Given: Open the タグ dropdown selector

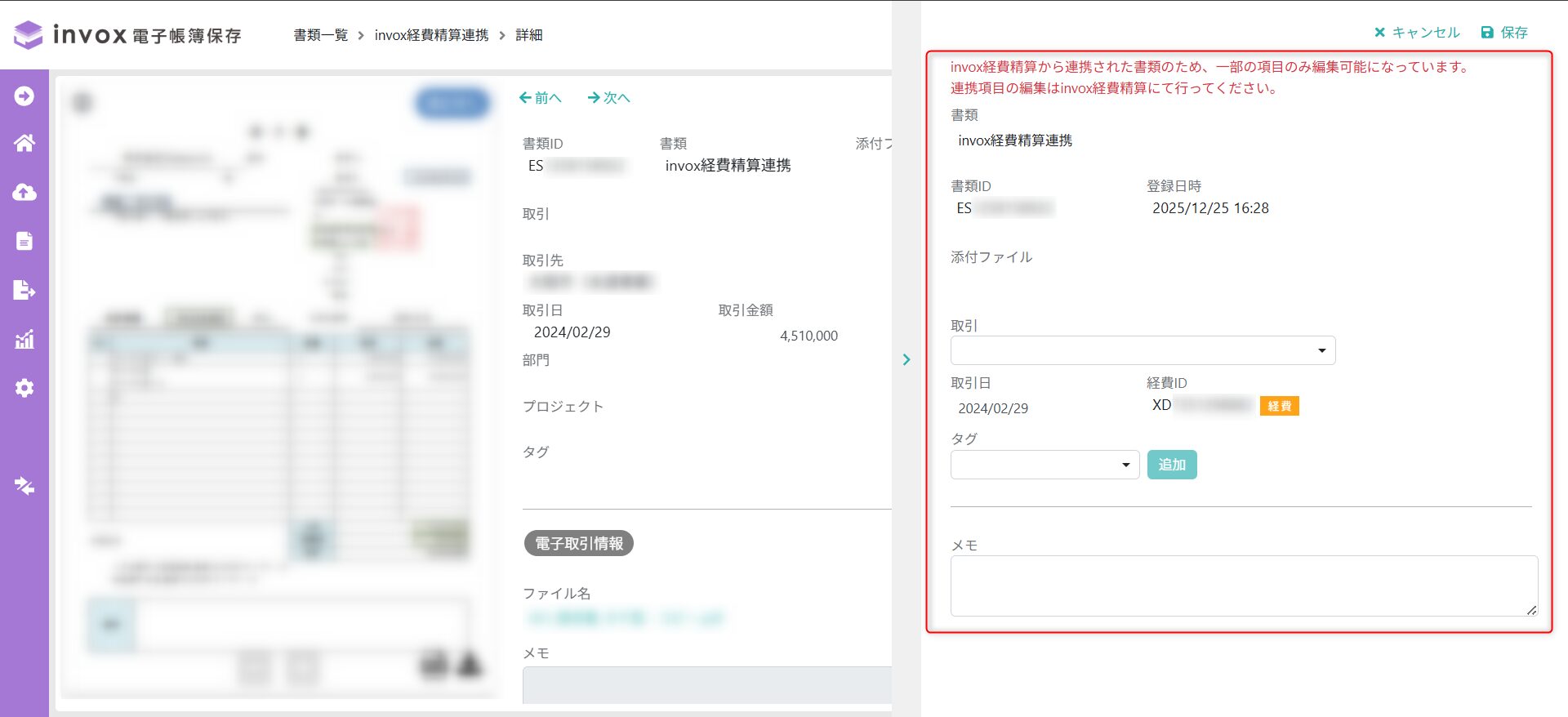Looking at the screenshot, I should 1044,465.
